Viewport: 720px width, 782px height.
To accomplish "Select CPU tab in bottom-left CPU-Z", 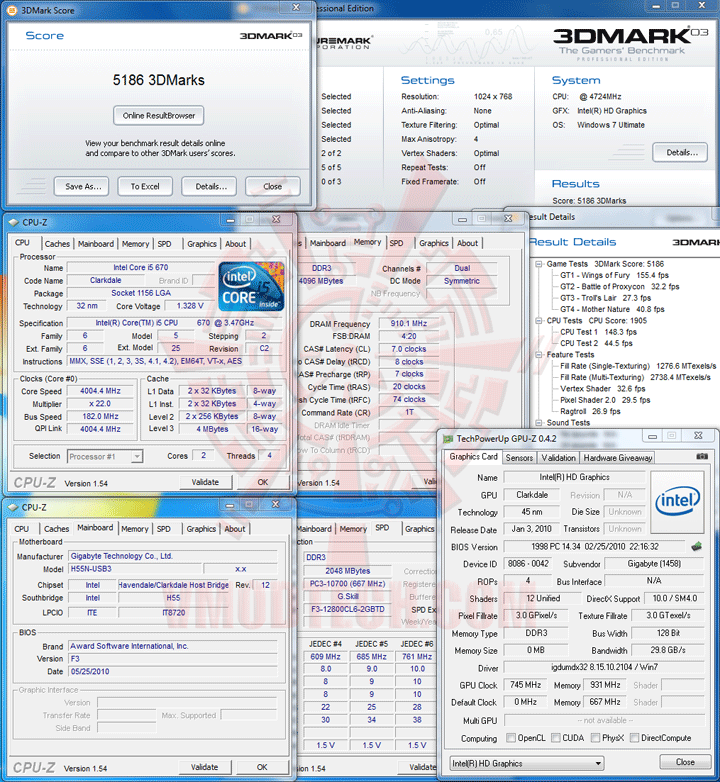I will pos(21,529).
